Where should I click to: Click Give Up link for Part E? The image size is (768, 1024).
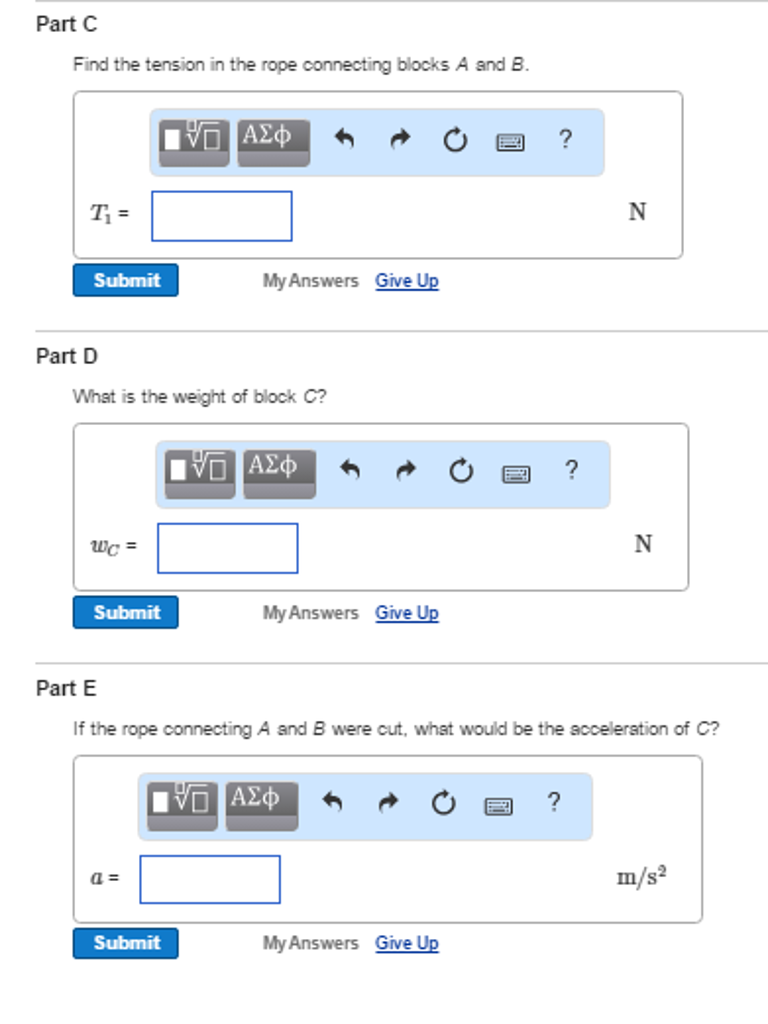[x=407, y=943]
